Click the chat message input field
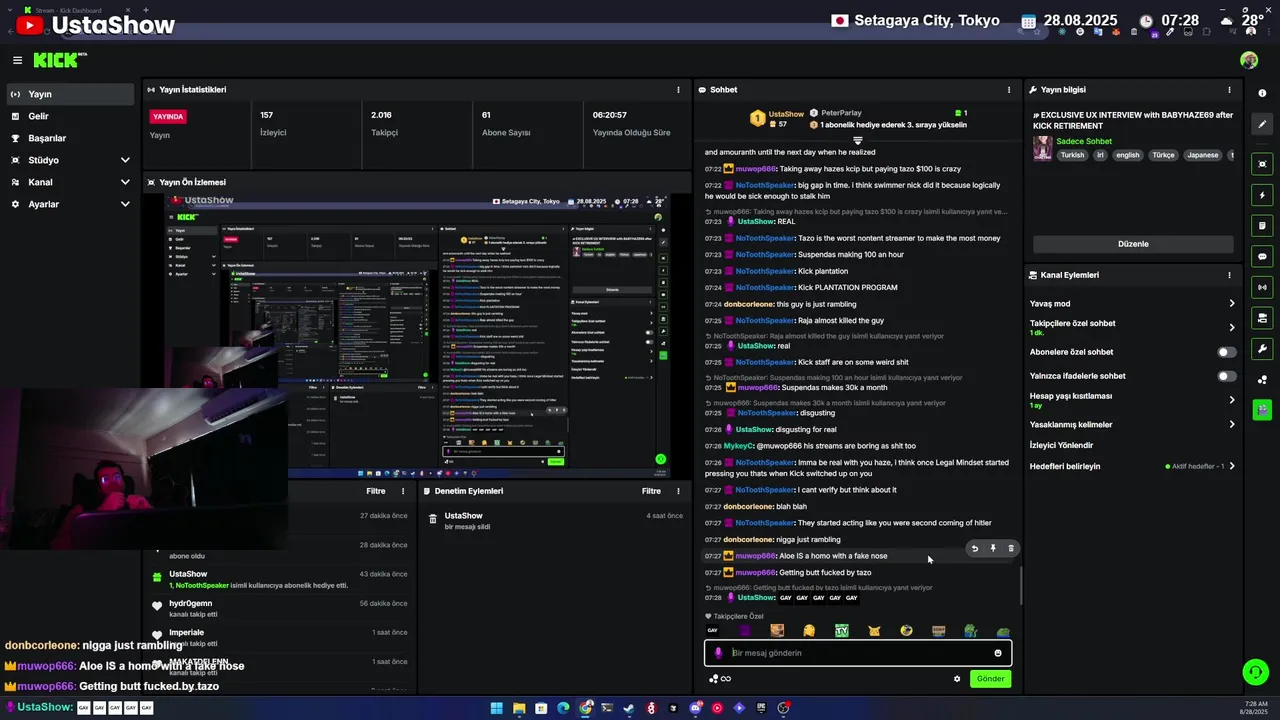 [858, 653]
